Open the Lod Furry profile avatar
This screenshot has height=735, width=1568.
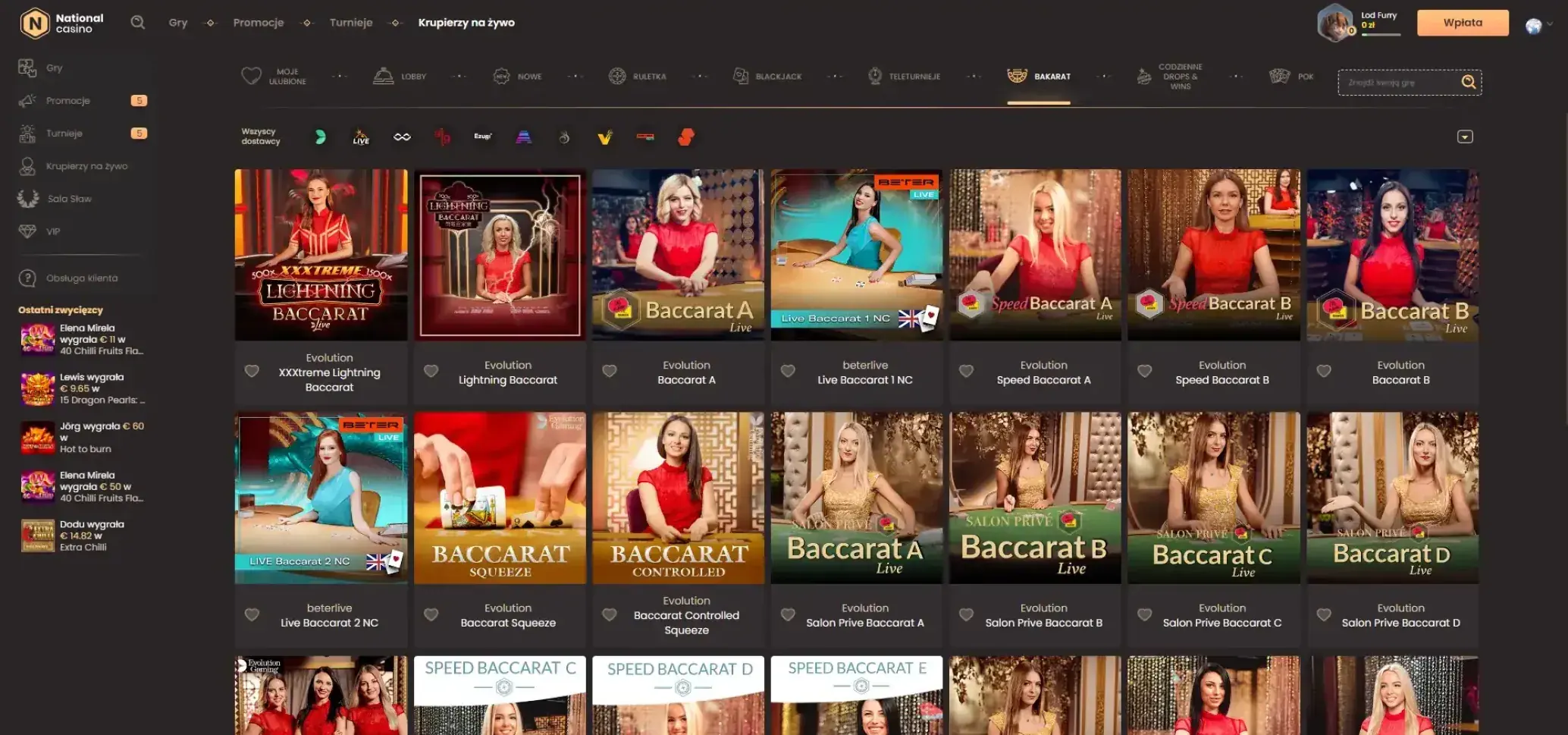tap(1335, 23)
